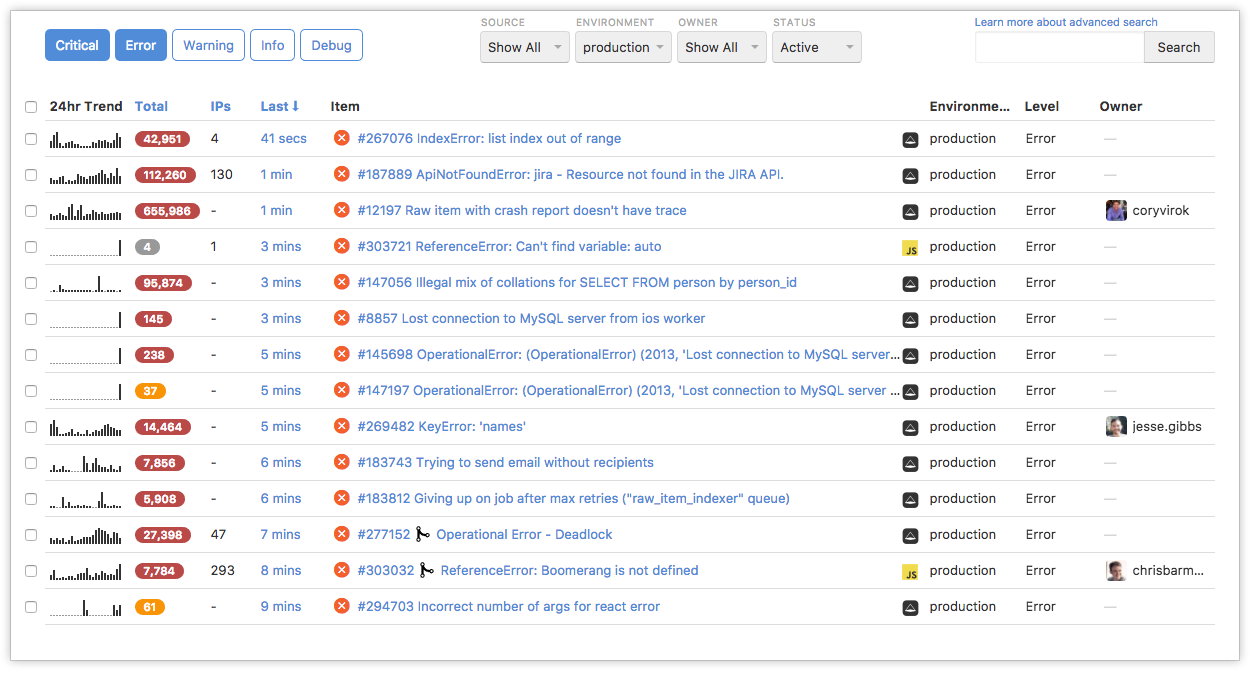Viewport: 1250px width, 696px height.
Task: Open the Owner dropdown
Action: (x=722, y=47)
